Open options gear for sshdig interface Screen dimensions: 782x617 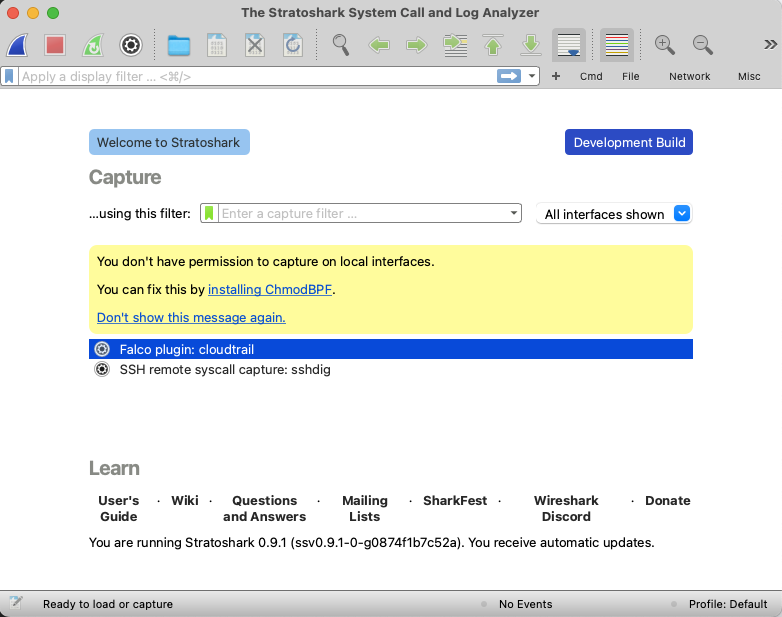tap(102, 370)
